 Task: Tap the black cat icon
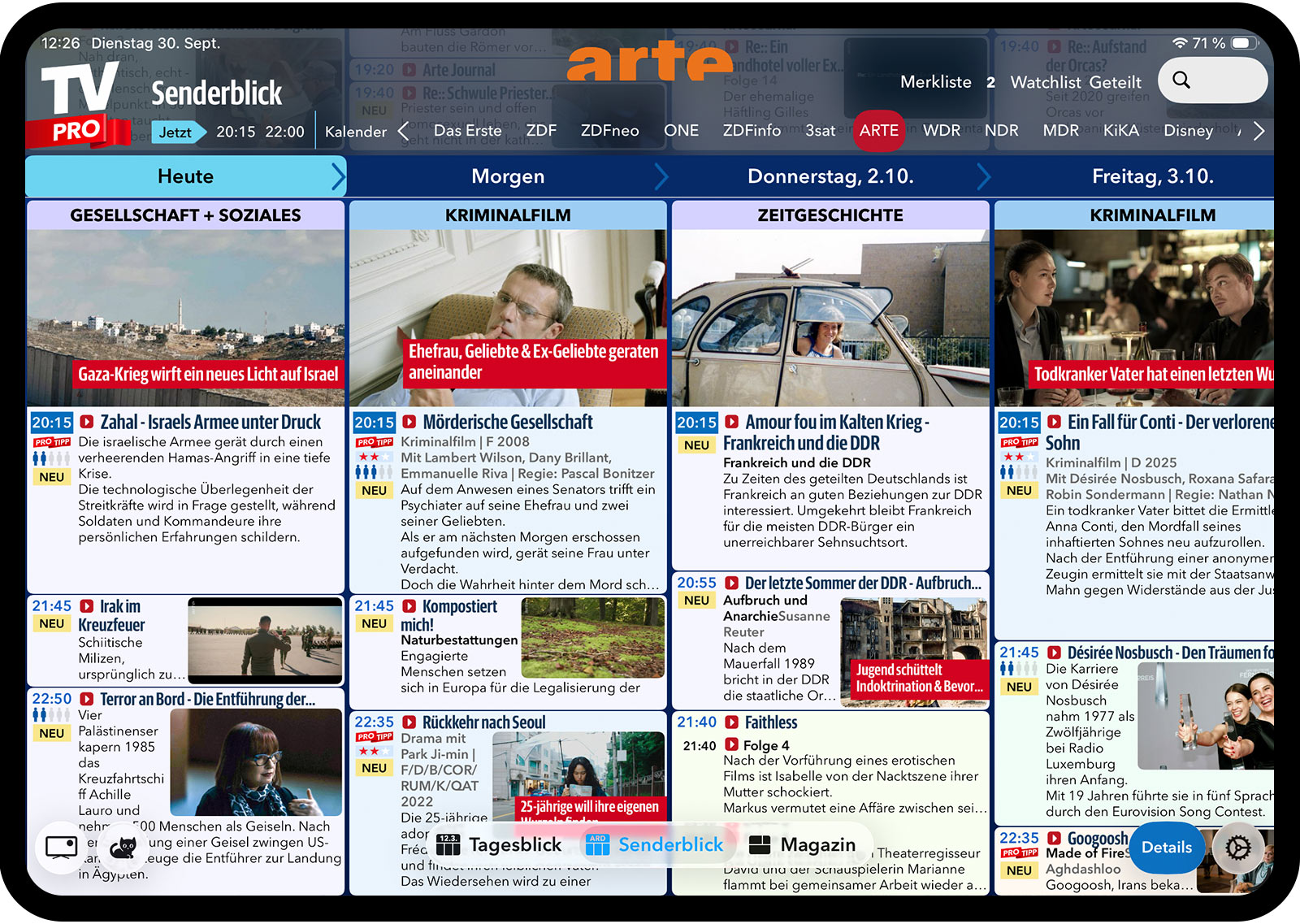coord(123,848)
